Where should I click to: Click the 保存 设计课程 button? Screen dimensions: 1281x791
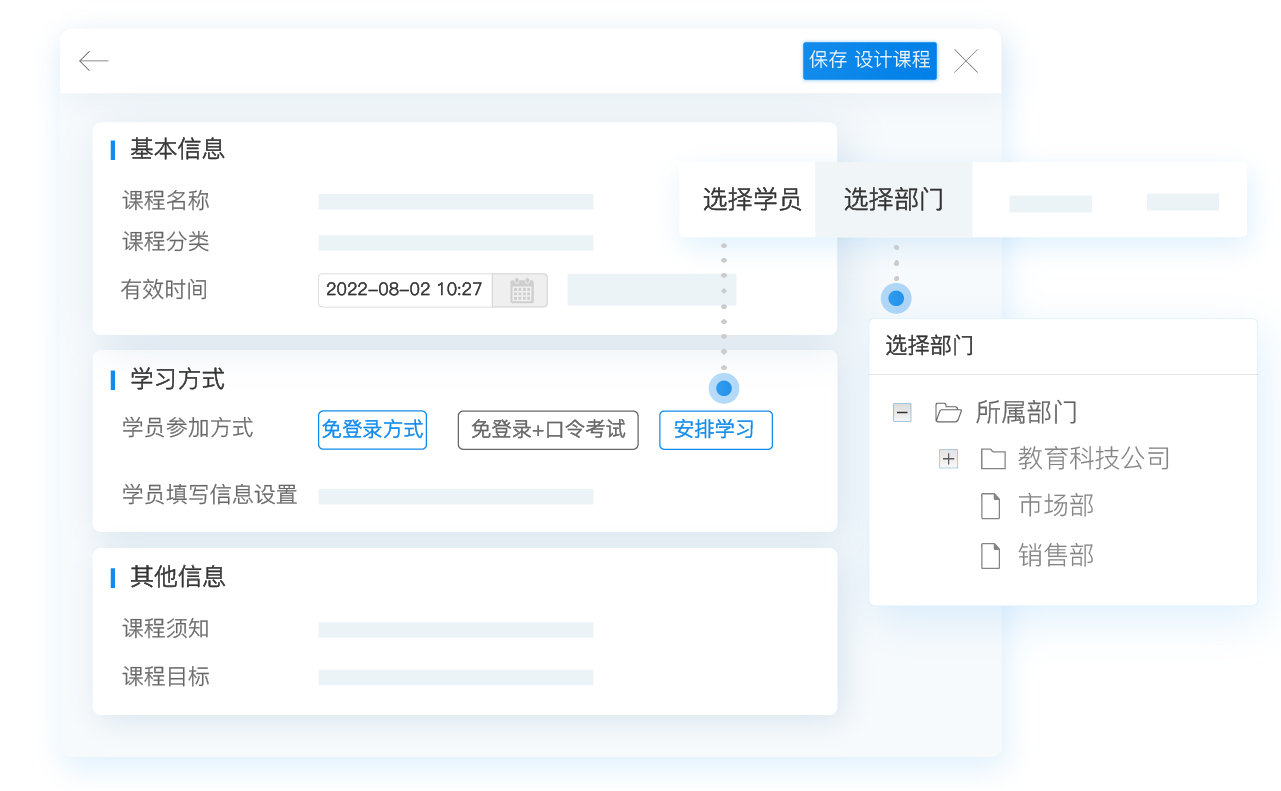[x=869, y=60]
